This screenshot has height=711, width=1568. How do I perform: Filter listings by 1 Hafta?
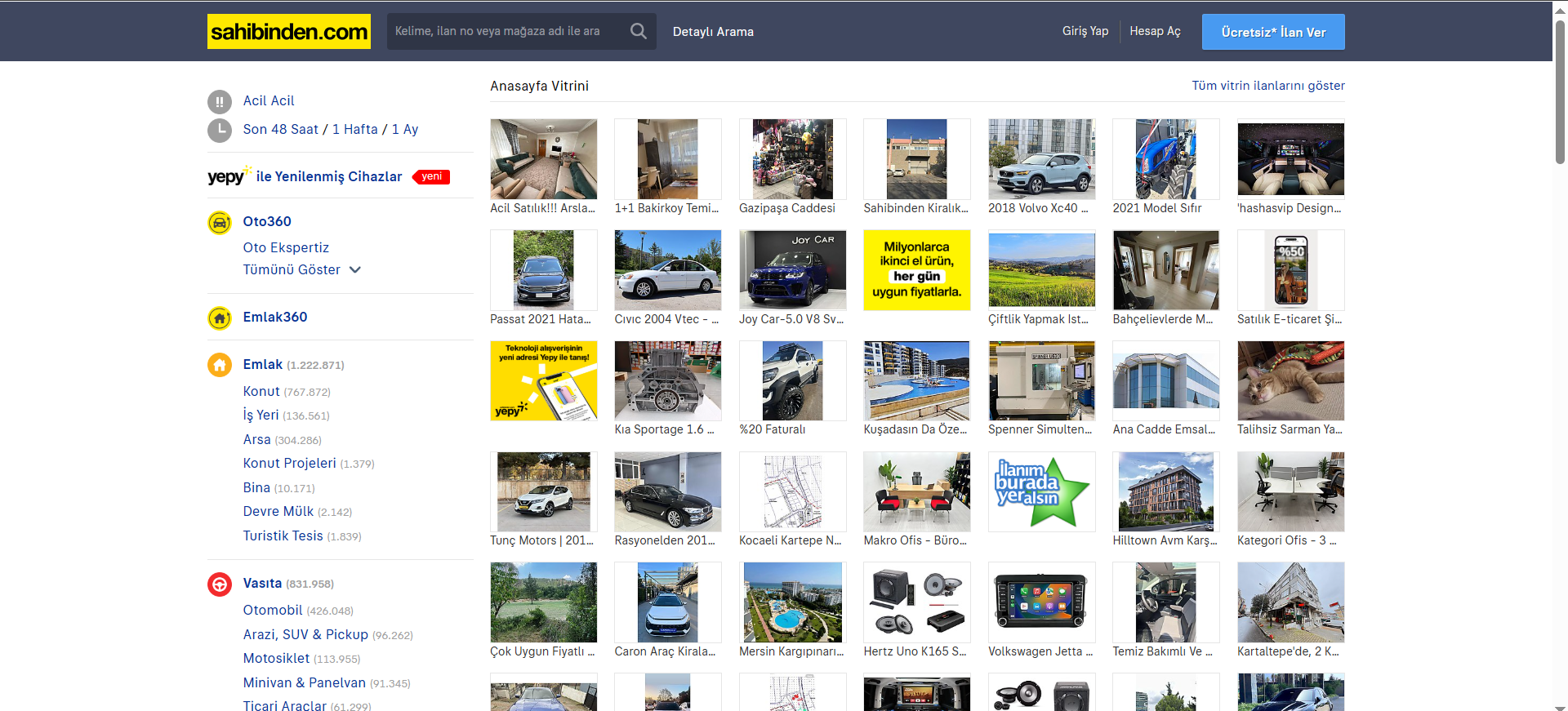[x=355, y=129]
